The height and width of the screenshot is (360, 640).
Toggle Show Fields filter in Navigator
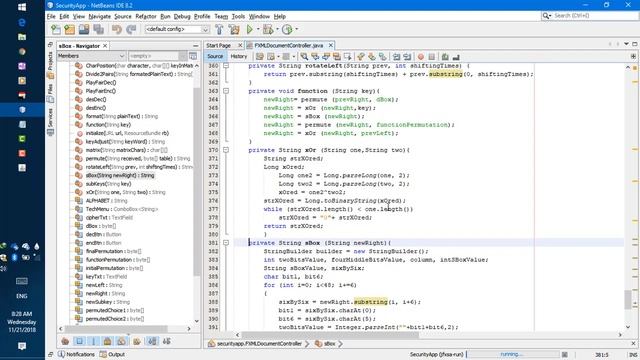80,341
